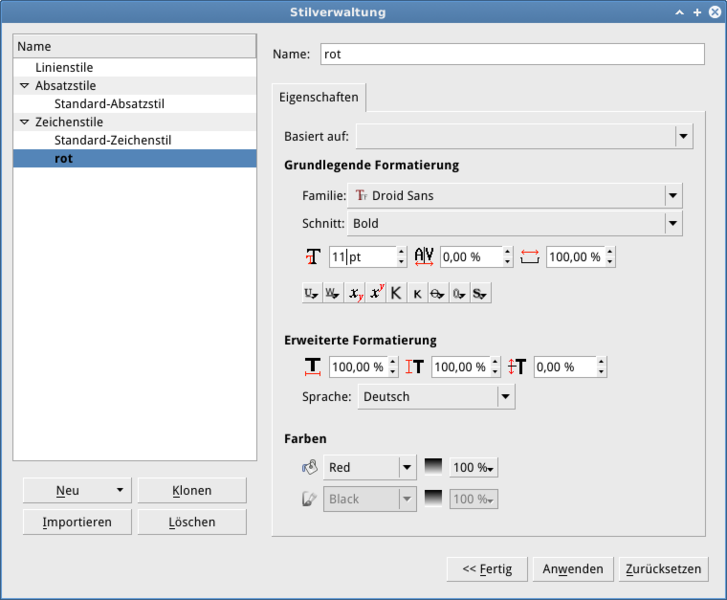Click the shadowed text effect button

481,293
